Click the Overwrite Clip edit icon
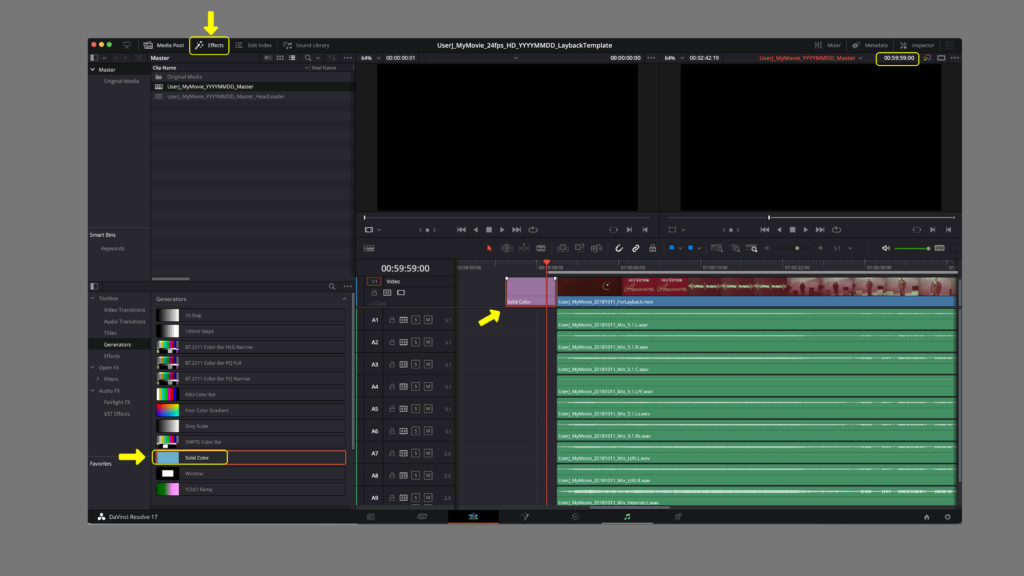 (x=579, y=248)
